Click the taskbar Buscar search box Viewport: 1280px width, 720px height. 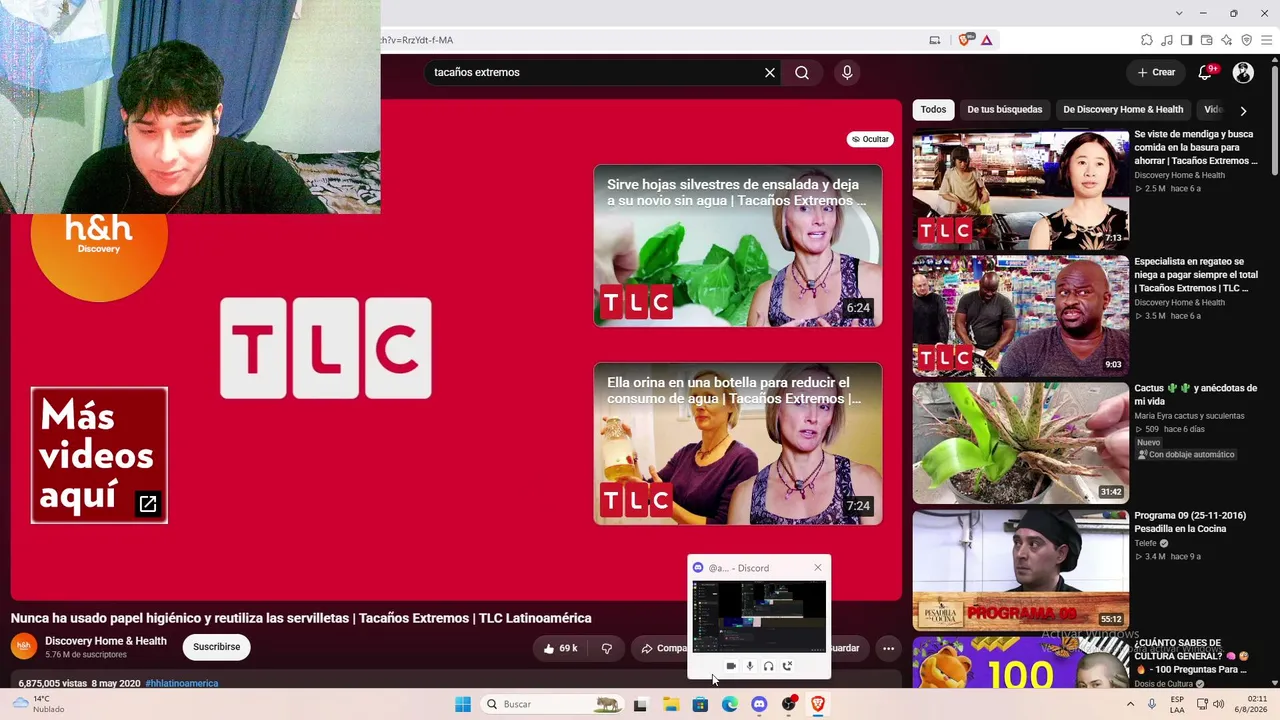point(552,704)
